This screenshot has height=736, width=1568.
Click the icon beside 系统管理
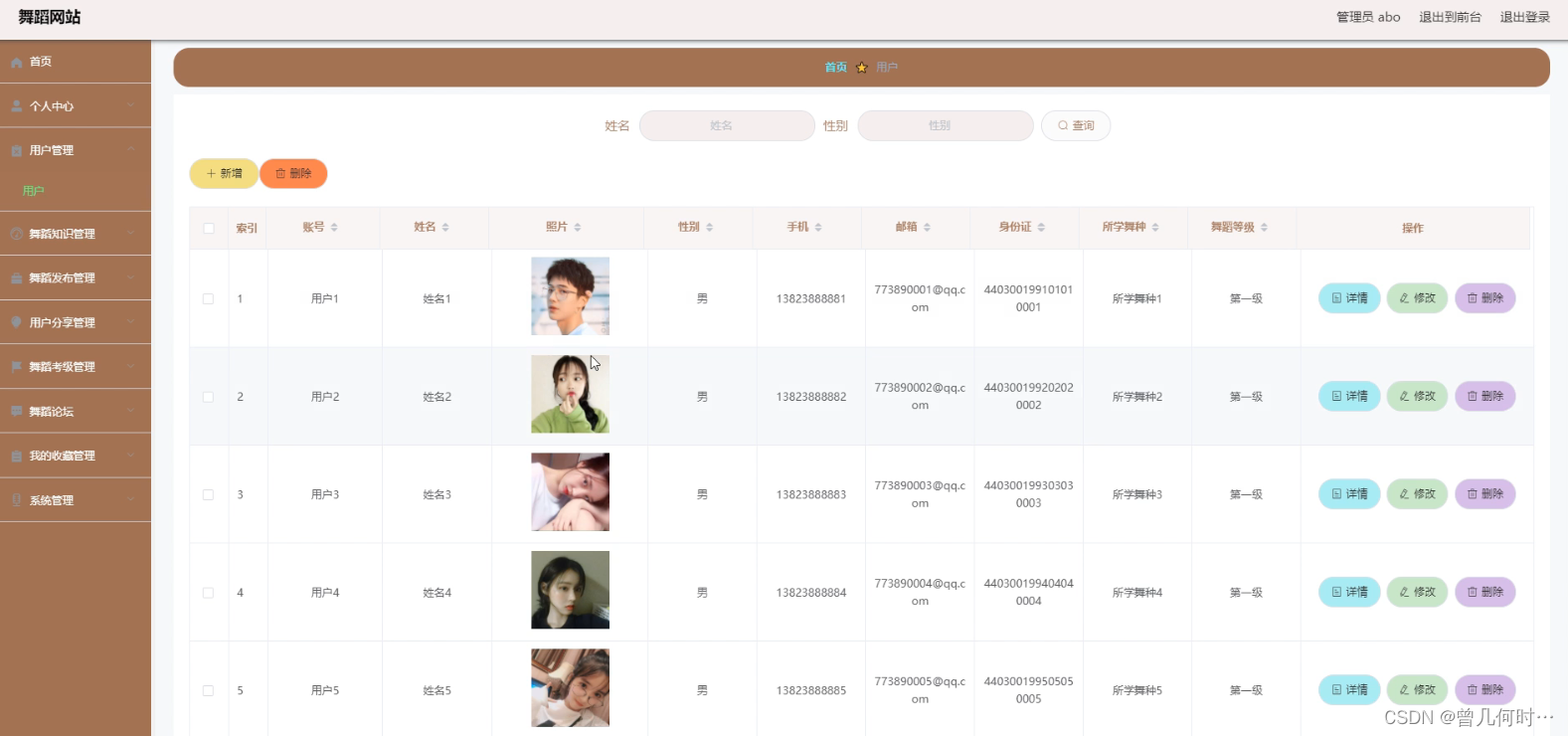pos(17,500)
